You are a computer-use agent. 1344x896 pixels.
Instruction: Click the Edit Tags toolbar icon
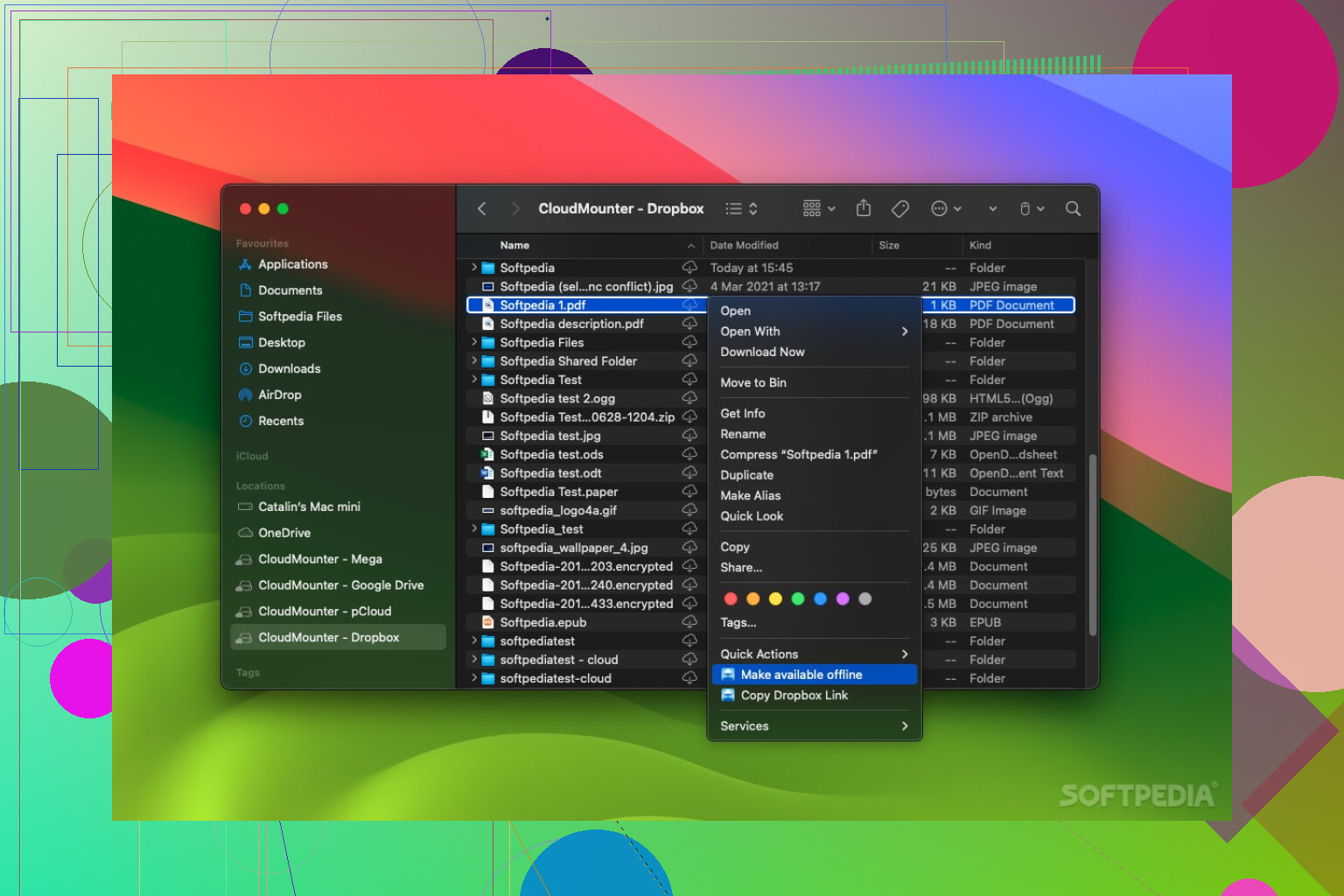point(899,208)
